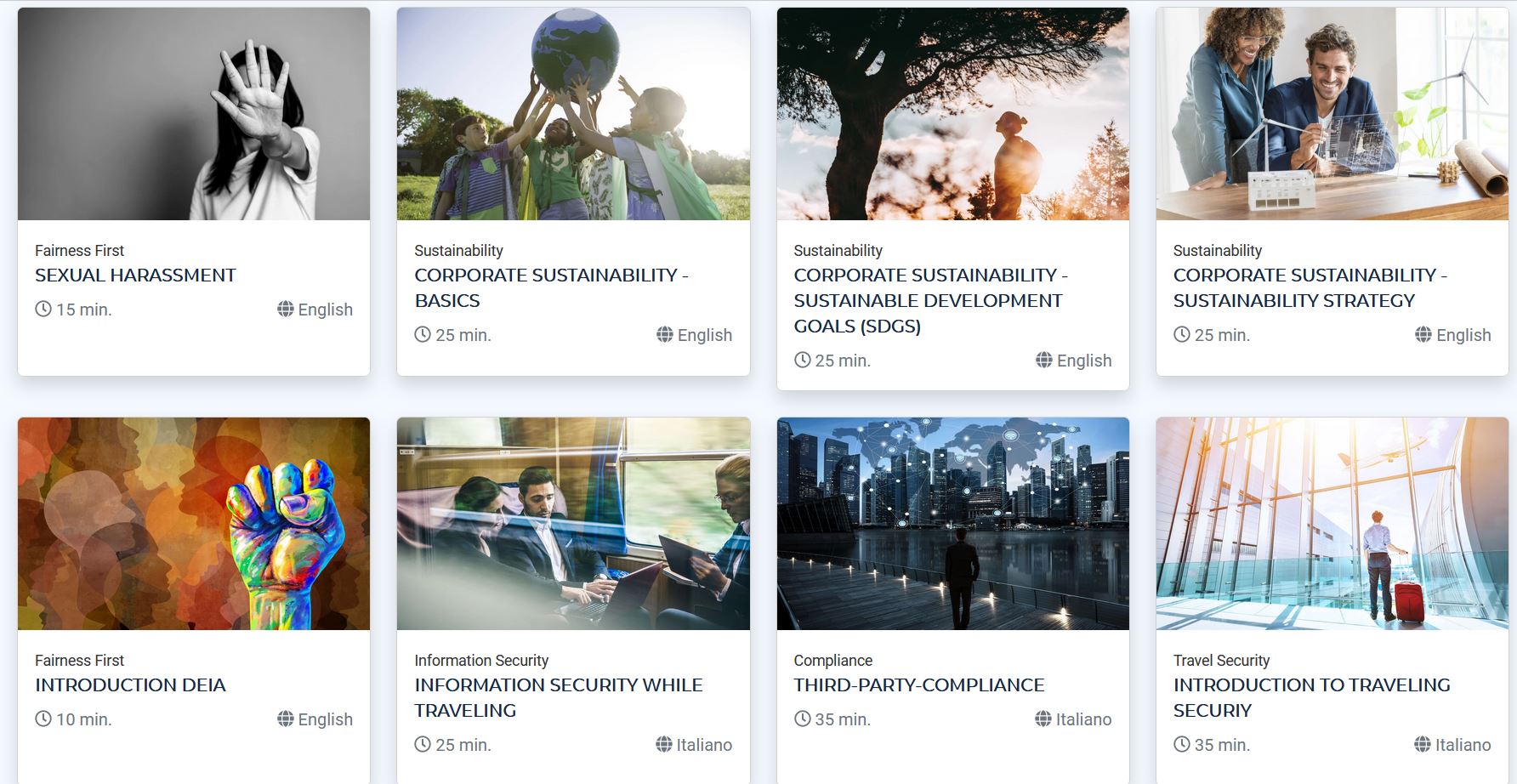Click the colorful raised fist thumbnail
Image resolution: width=1517 pixels, height=784 pixels.
coord(194,524)
